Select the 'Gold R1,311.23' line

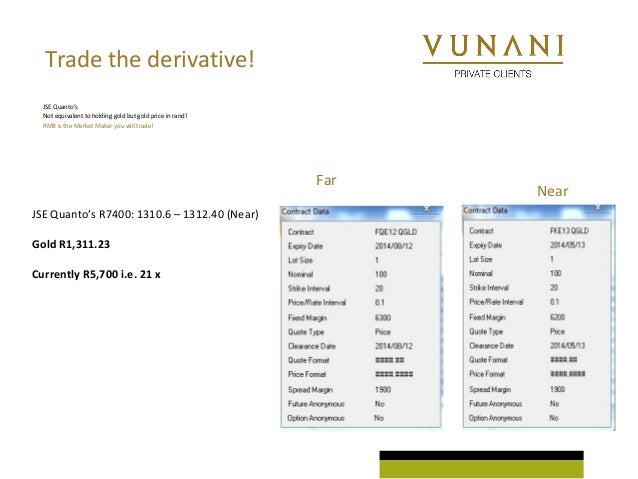click(71, 244)
